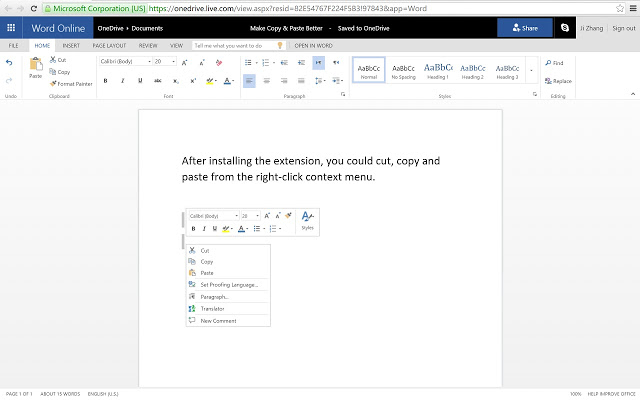Viewport: 640px width, 400px height.
Task: Expand the ribbon bullets style arrow
Action: pyautogui.click(x=256, y=62)
